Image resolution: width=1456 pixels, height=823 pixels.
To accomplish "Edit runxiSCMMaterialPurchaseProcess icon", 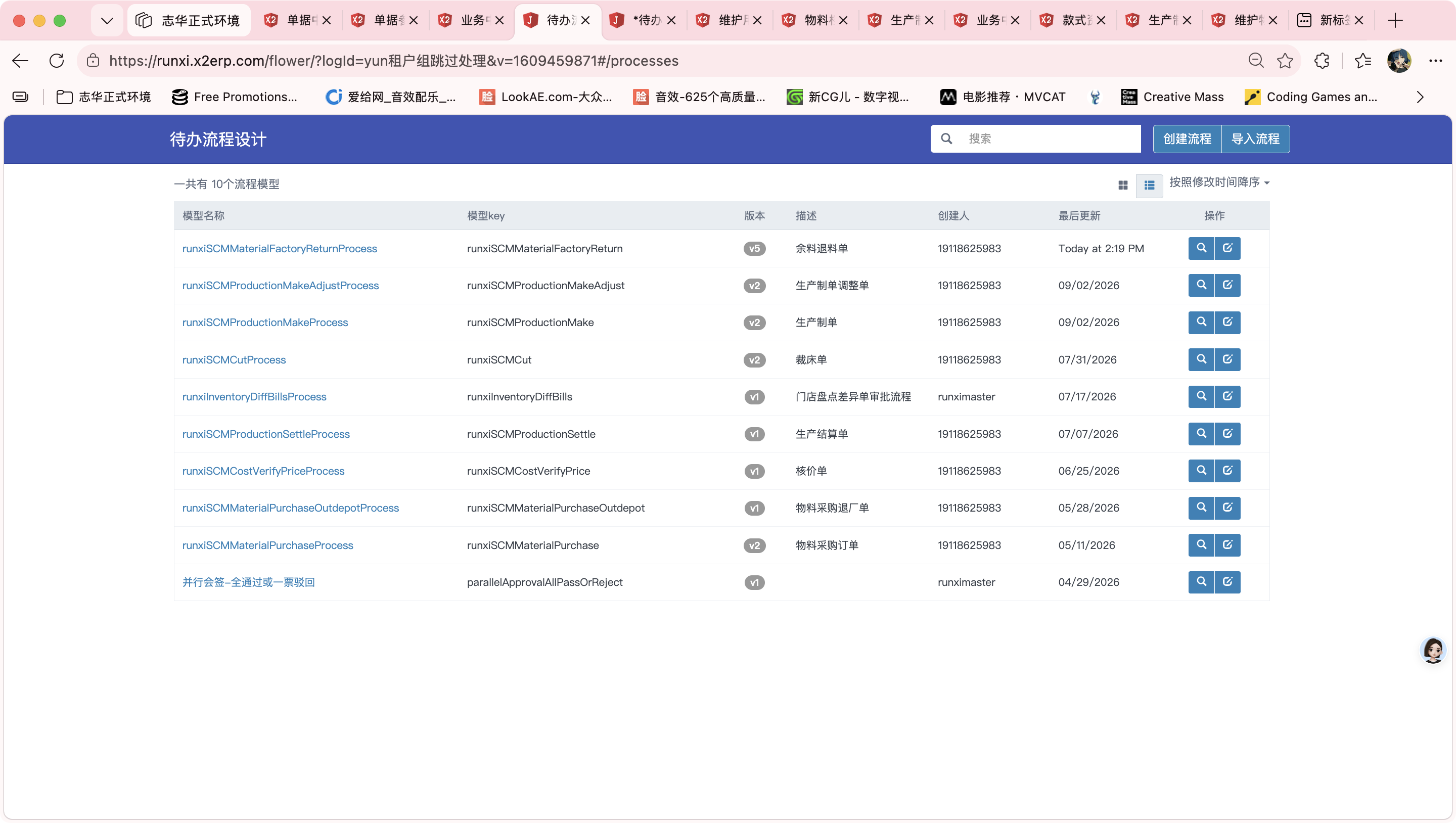I will point(1227,545).
